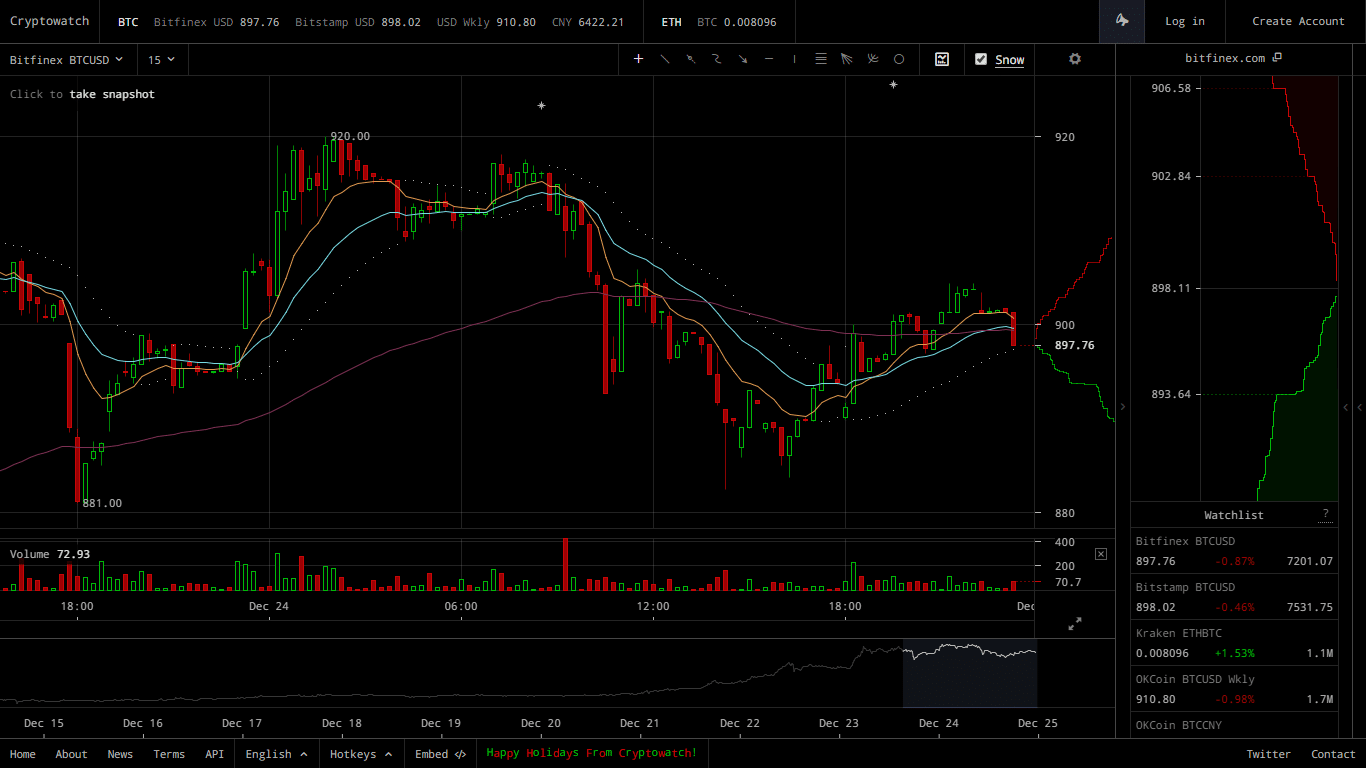
Task: Select the zigzag path drawing tool
Action: point(717,59)
